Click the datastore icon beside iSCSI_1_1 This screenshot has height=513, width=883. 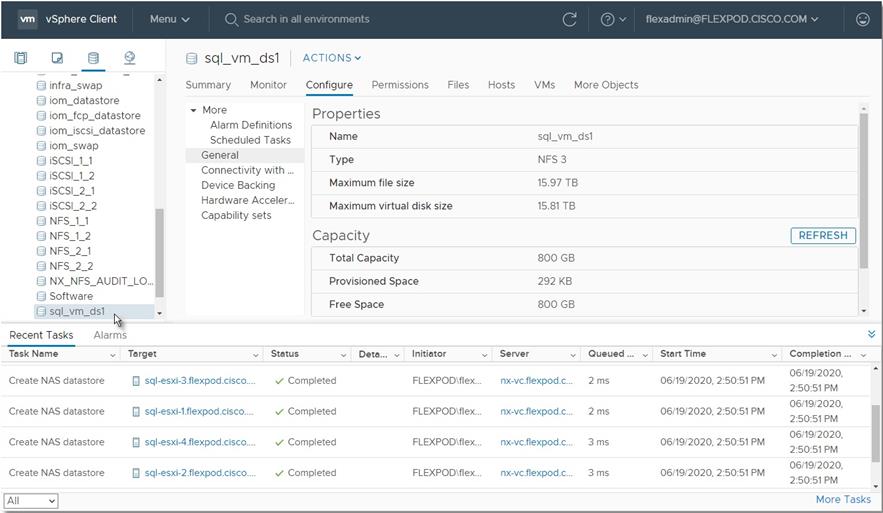coord(41,160)
